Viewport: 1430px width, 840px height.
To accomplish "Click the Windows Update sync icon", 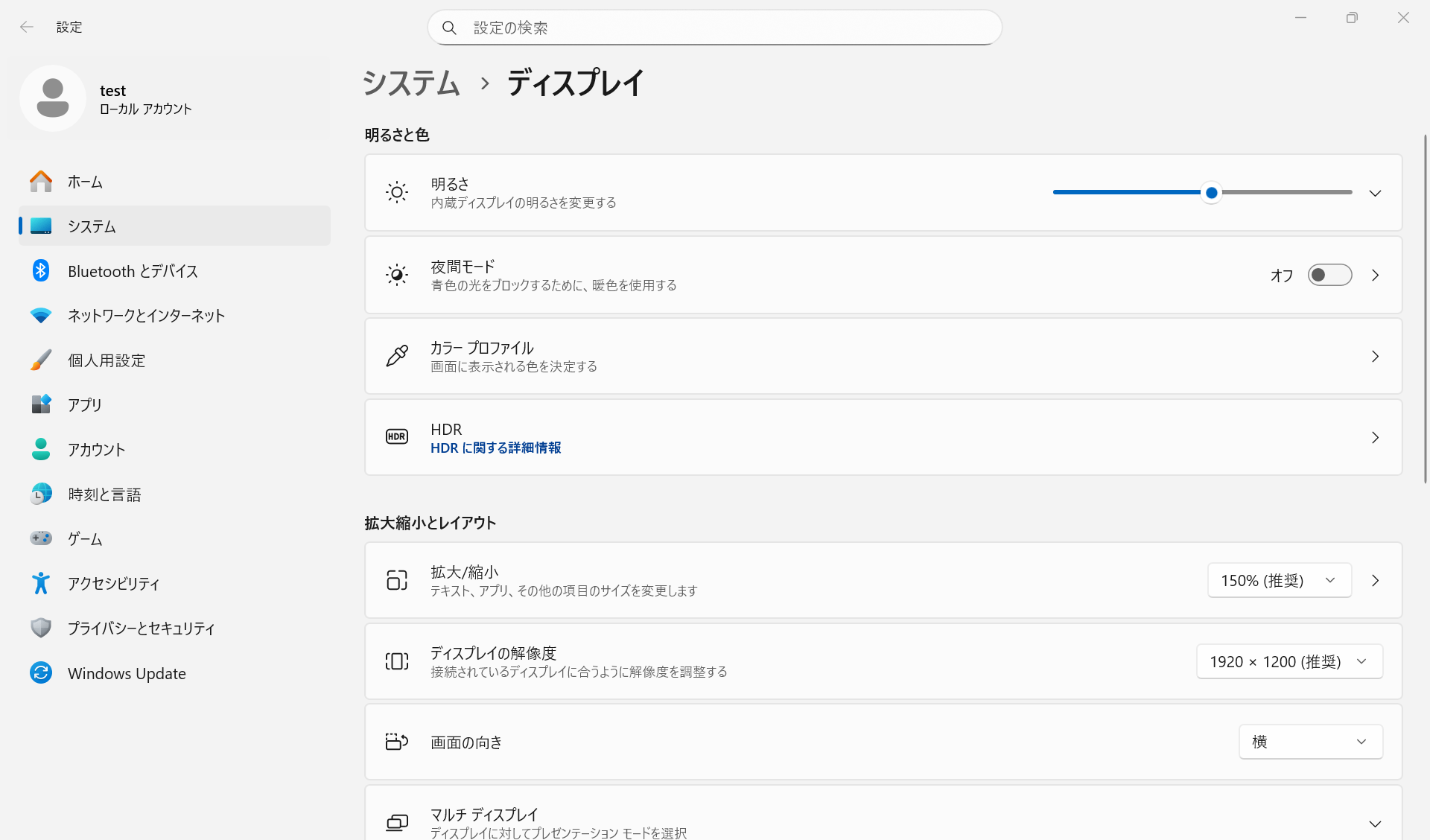I will pos(41,673).
